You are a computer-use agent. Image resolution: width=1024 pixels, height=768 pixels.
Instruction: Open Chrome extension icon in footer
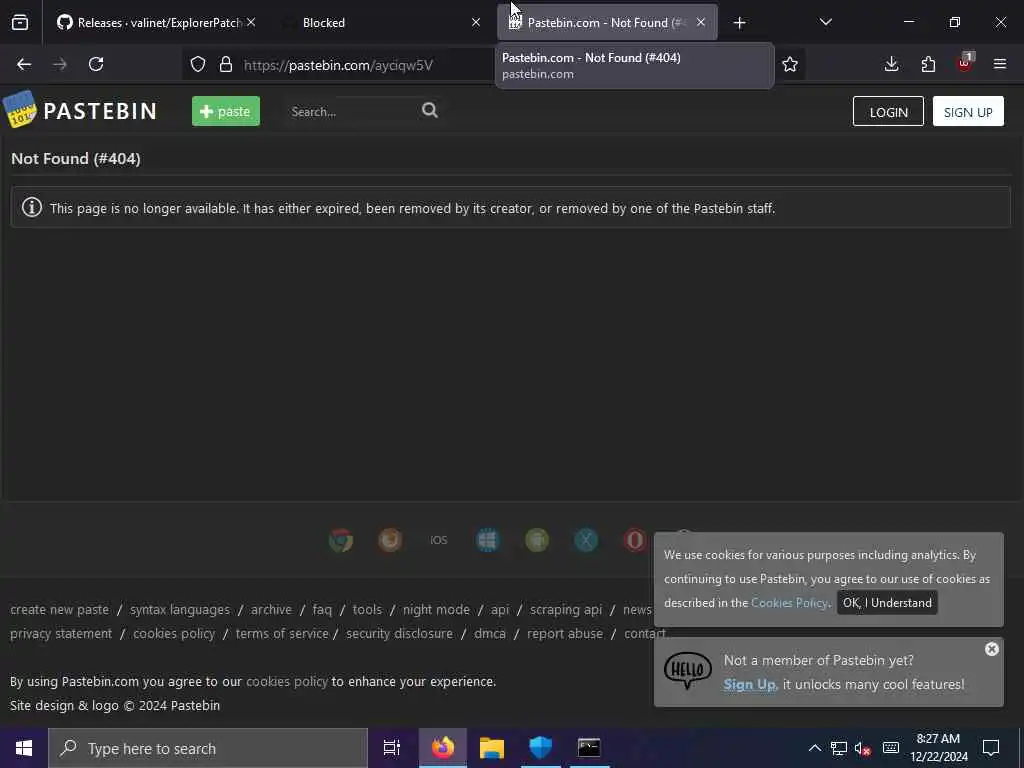(341, 540)
